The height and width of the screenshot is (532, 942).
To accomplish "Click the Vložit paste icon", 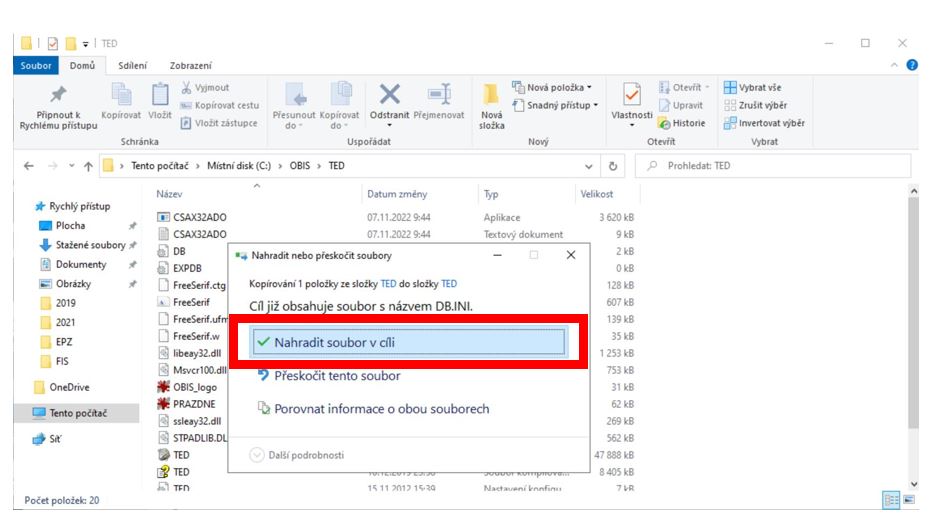I will (x=159, y=94).
